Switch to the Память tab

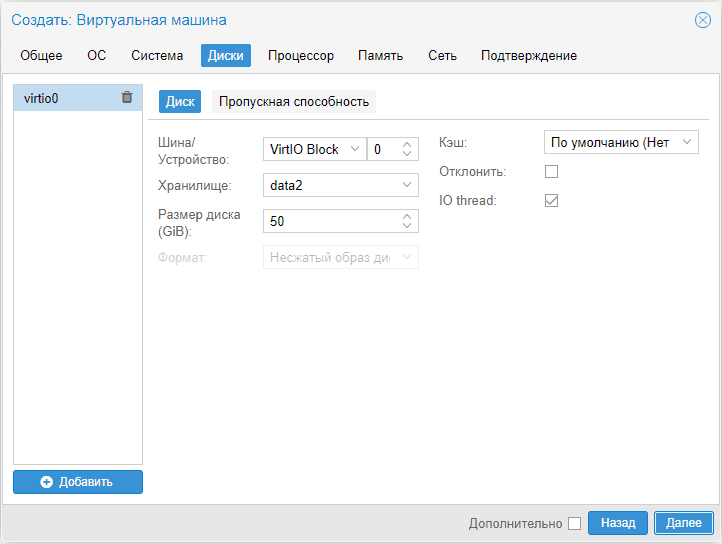click(x=380, y=55)
